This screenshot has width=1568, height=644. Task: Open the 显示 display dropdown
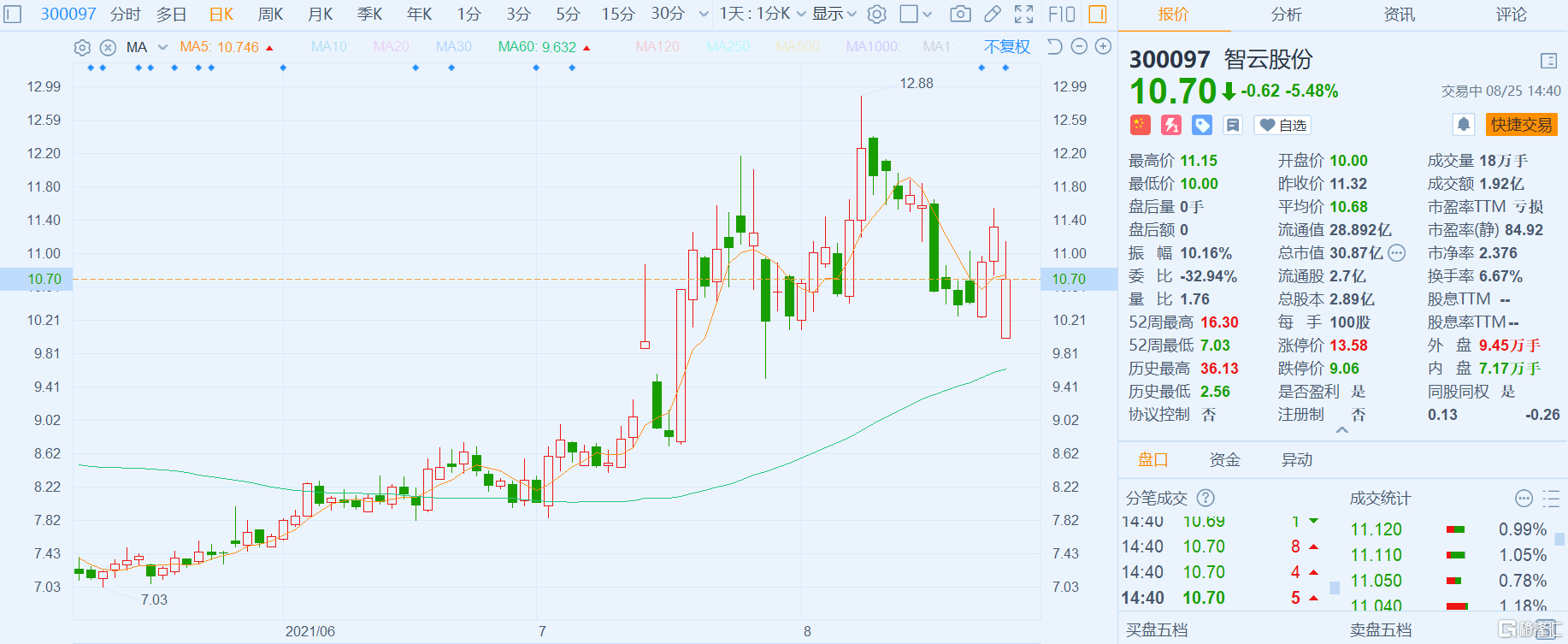point(834,14)
